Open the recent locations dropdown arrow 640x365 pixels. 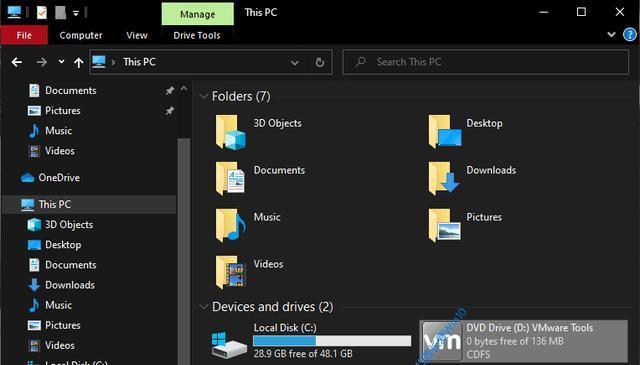[61, 62]
